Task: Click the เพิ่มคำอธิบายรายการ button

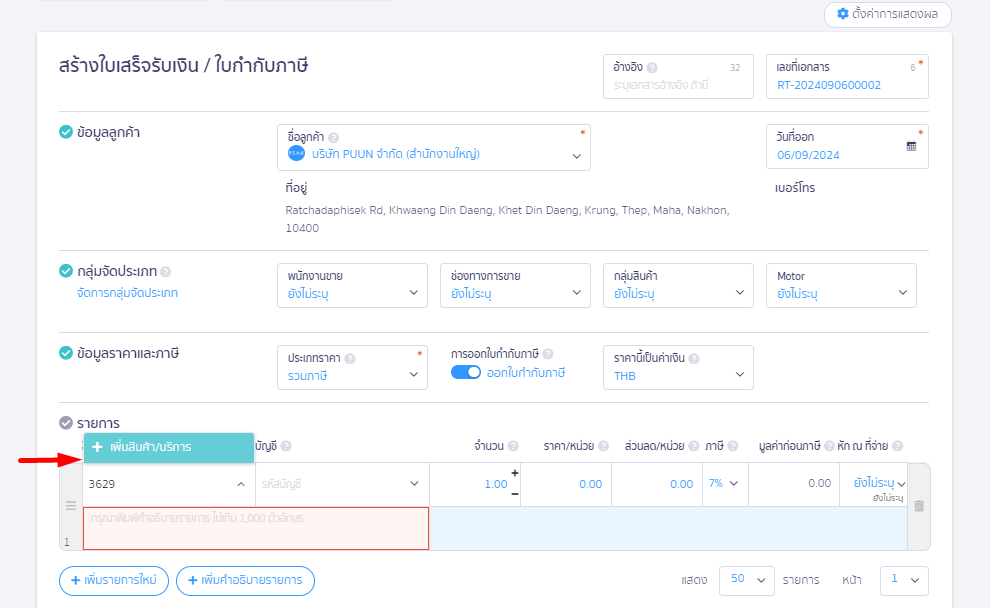Action: point(245,581)
